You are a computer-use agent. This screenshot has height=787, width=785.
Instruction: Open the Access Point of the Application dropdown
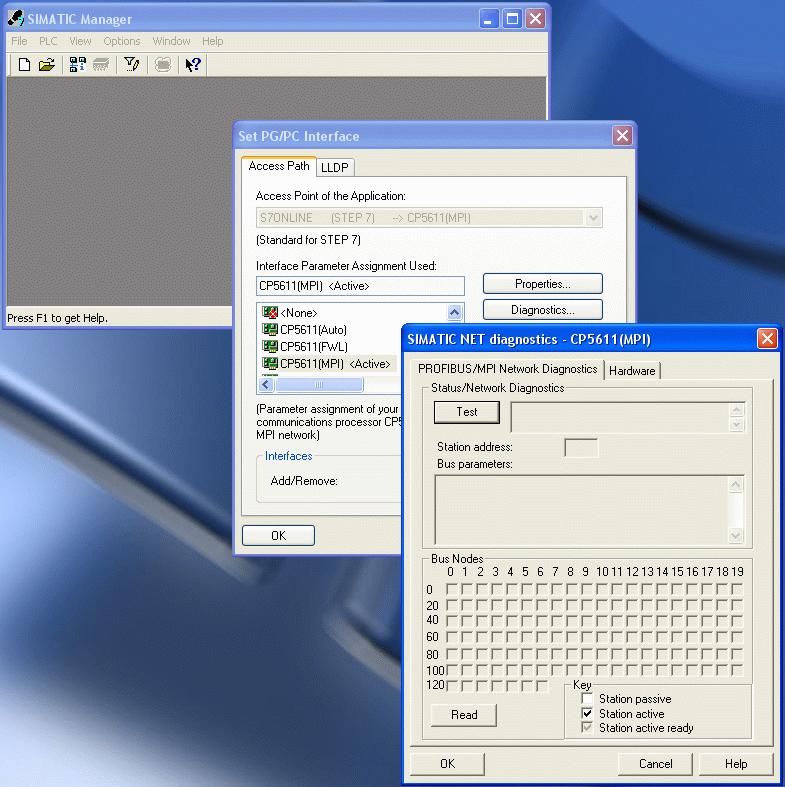[593, 218]
